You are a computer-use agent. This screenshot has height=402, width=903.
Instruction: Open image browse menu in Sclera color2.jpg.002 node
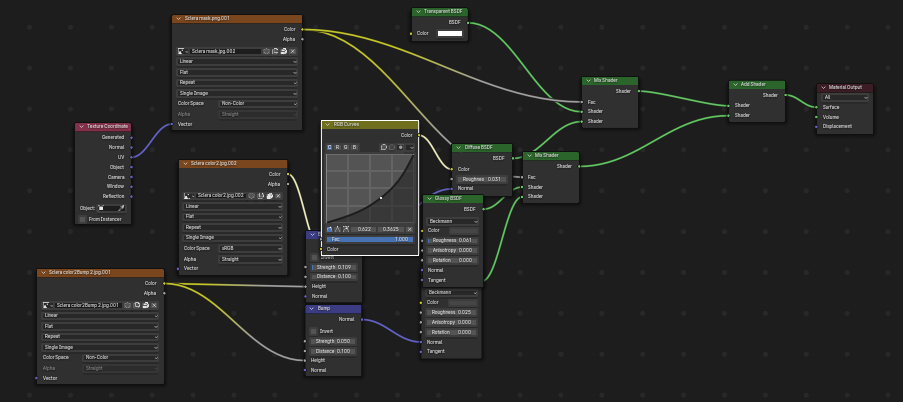click(x=189, y=196)
